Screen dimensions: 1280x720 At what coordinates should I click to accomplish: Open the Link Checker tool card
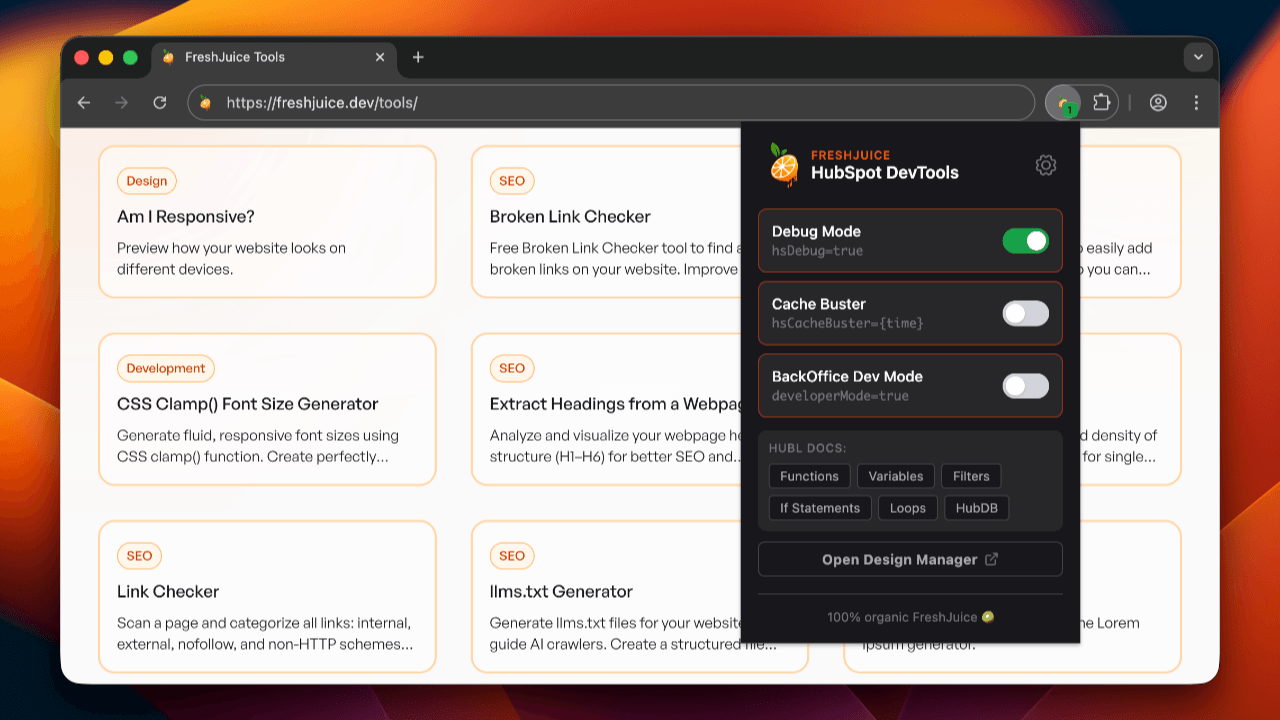pos(267,597)
